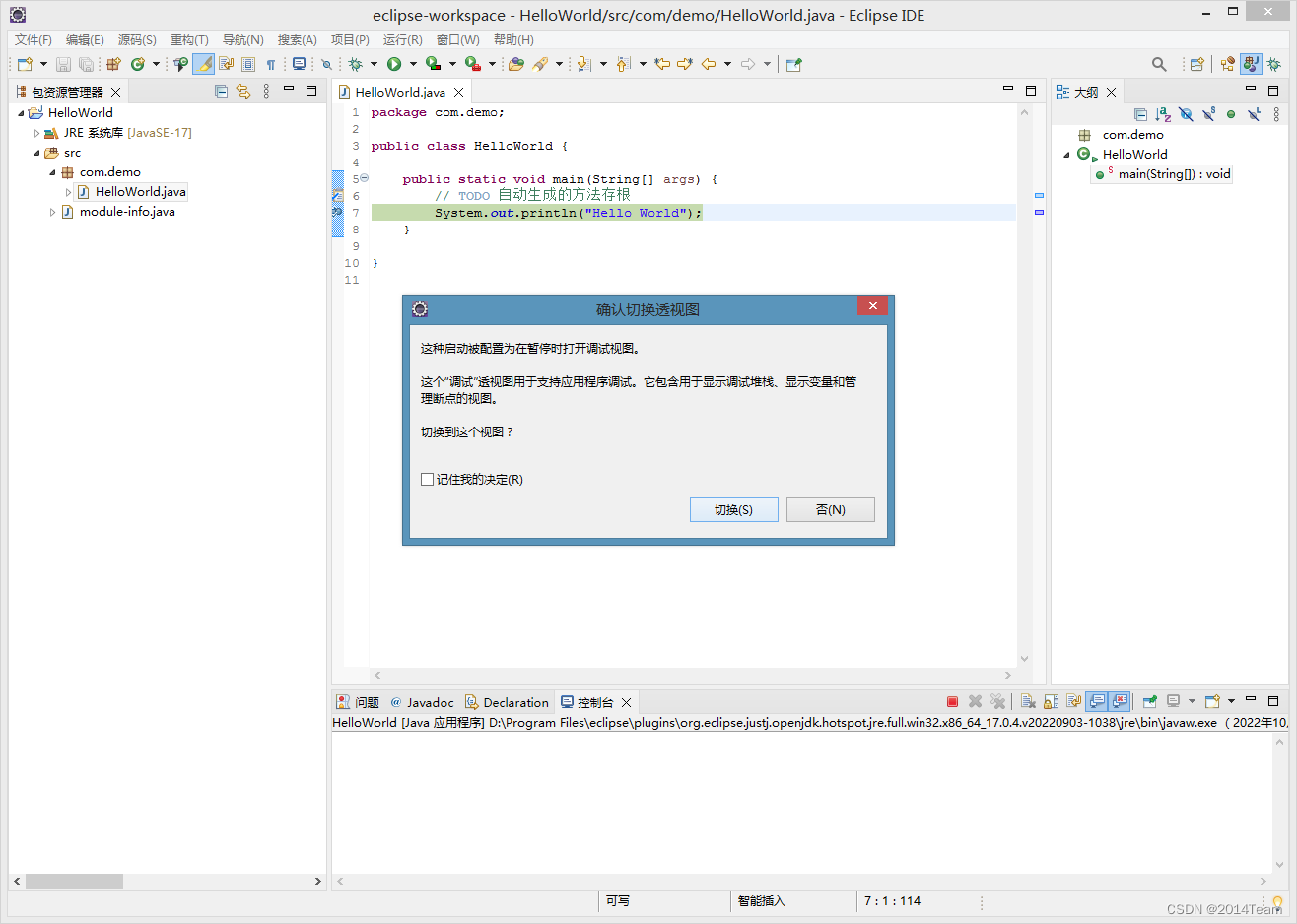Open the 运行(R) menu
The image size is (1297, 924).
pos(402,40)
